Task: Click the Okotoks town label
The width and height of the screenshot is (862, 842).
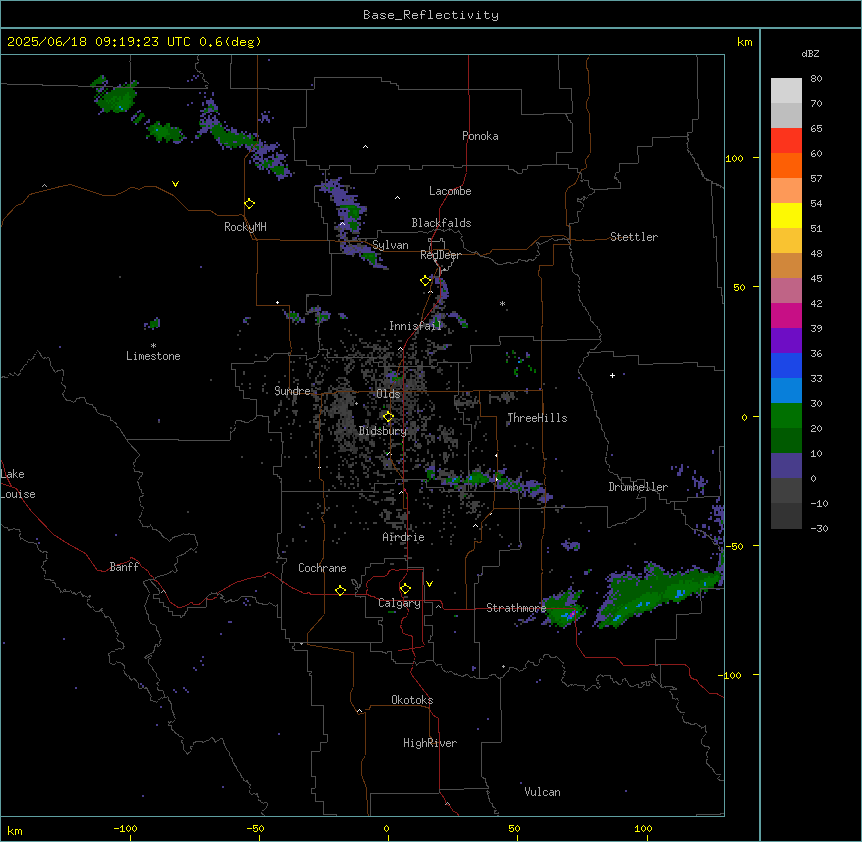Action: 412,700
